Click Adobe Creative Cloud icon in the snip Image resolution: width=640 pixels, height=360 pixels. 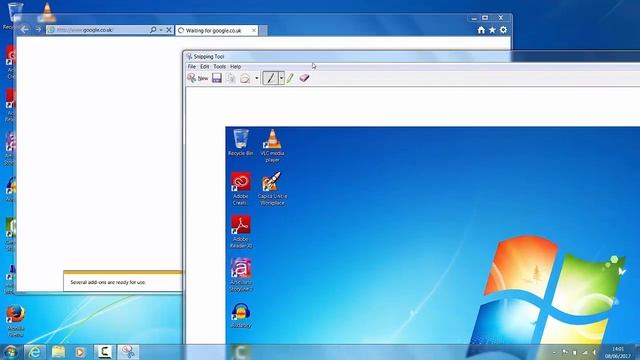tap(241, 189)
